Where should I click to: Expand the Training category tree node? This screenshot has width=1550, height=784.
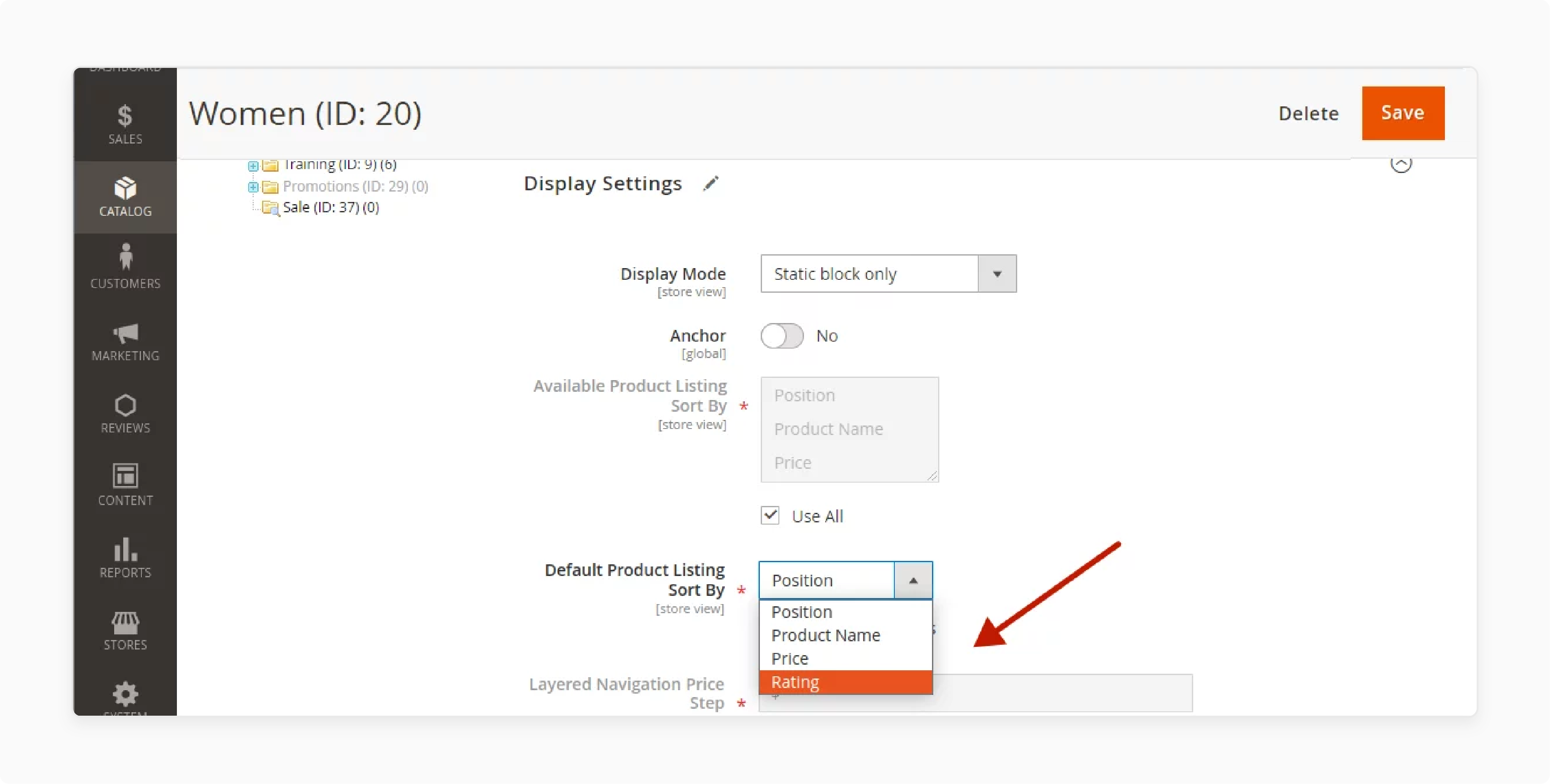pos(253,166)
